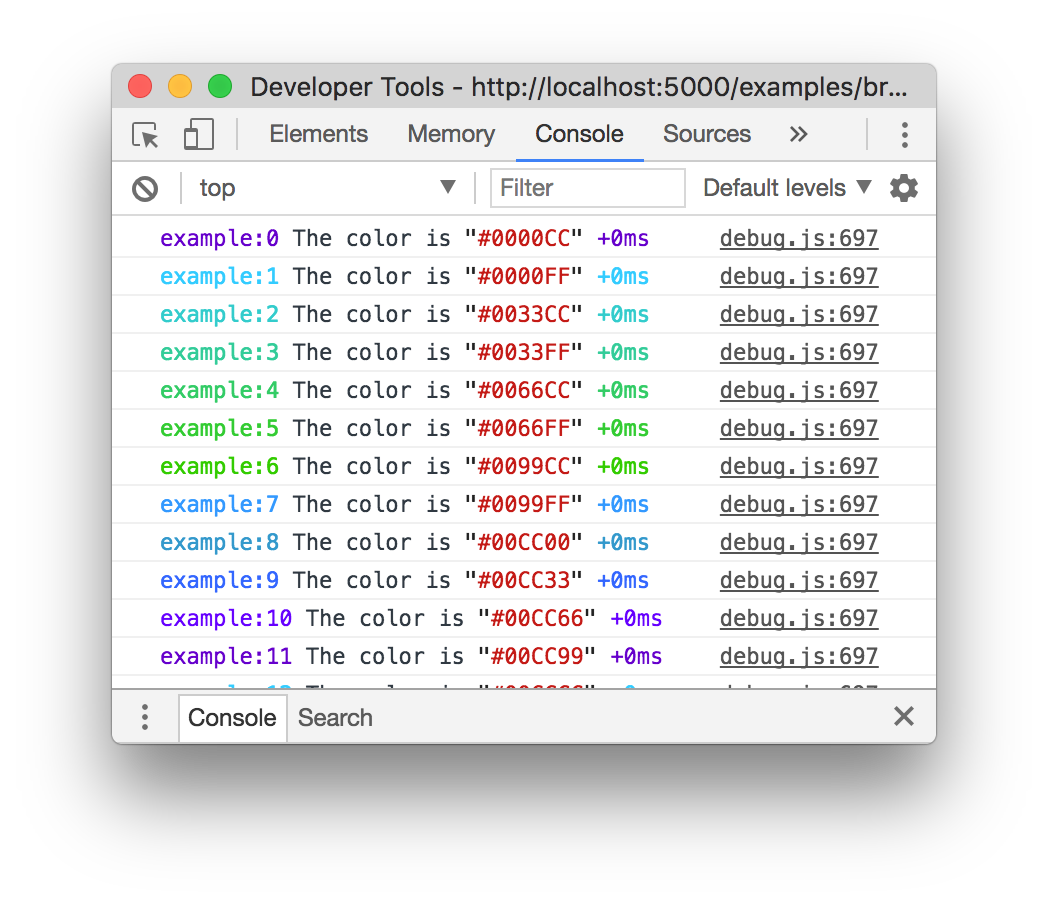This screenshot has height=904, width=1048.
Task: Click the "example:10" namespace label
Action: pyautogui.click(x=226, y=619)
